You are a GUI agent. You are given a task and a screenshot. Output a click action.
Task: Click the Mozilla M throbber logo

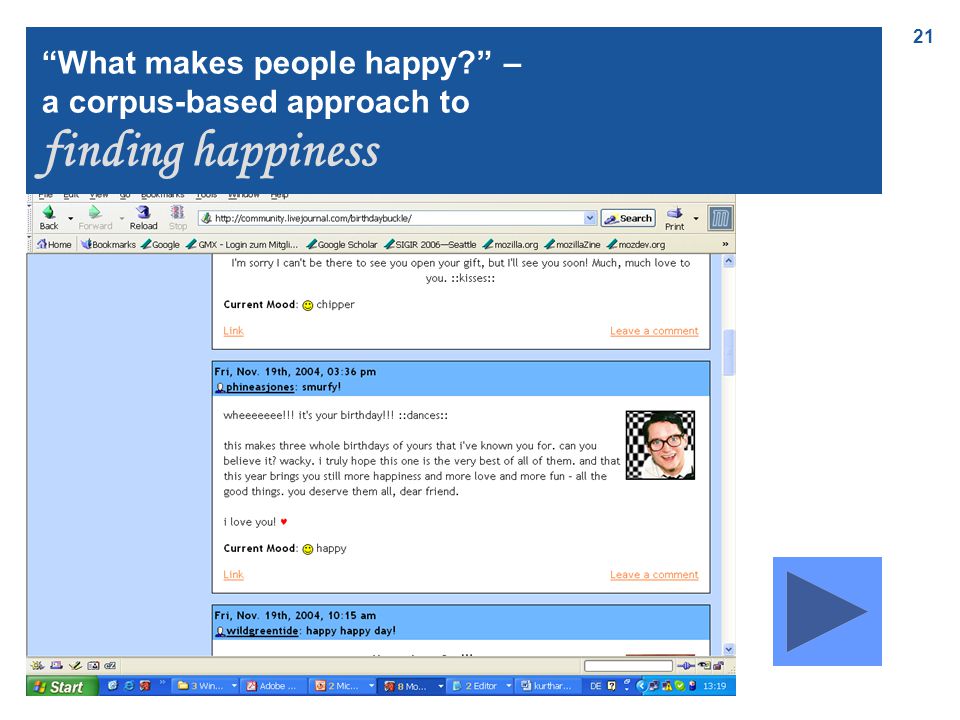coord(721,218)
